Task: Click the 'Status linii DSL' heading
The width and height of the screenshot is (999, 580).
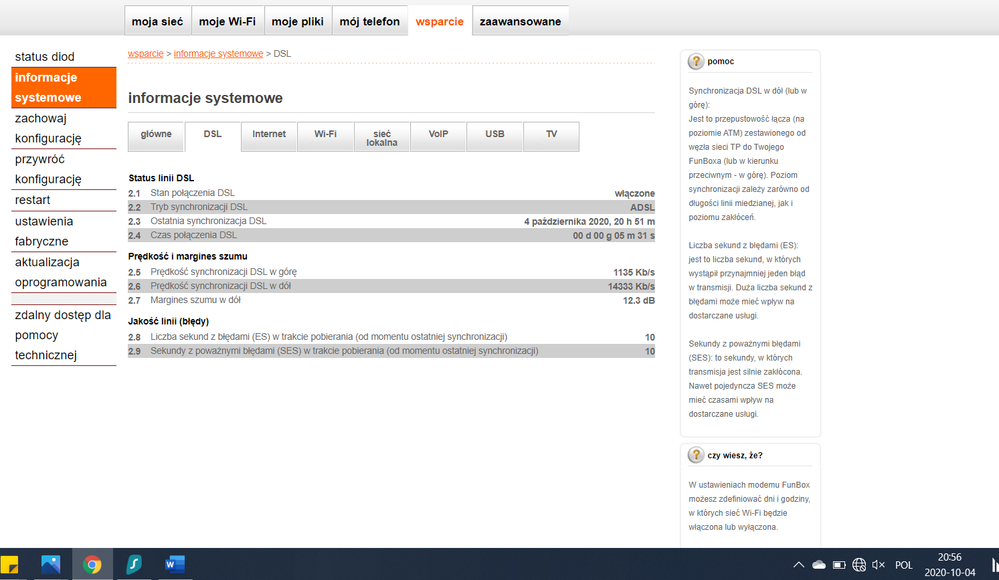Action: click(161, 178)
